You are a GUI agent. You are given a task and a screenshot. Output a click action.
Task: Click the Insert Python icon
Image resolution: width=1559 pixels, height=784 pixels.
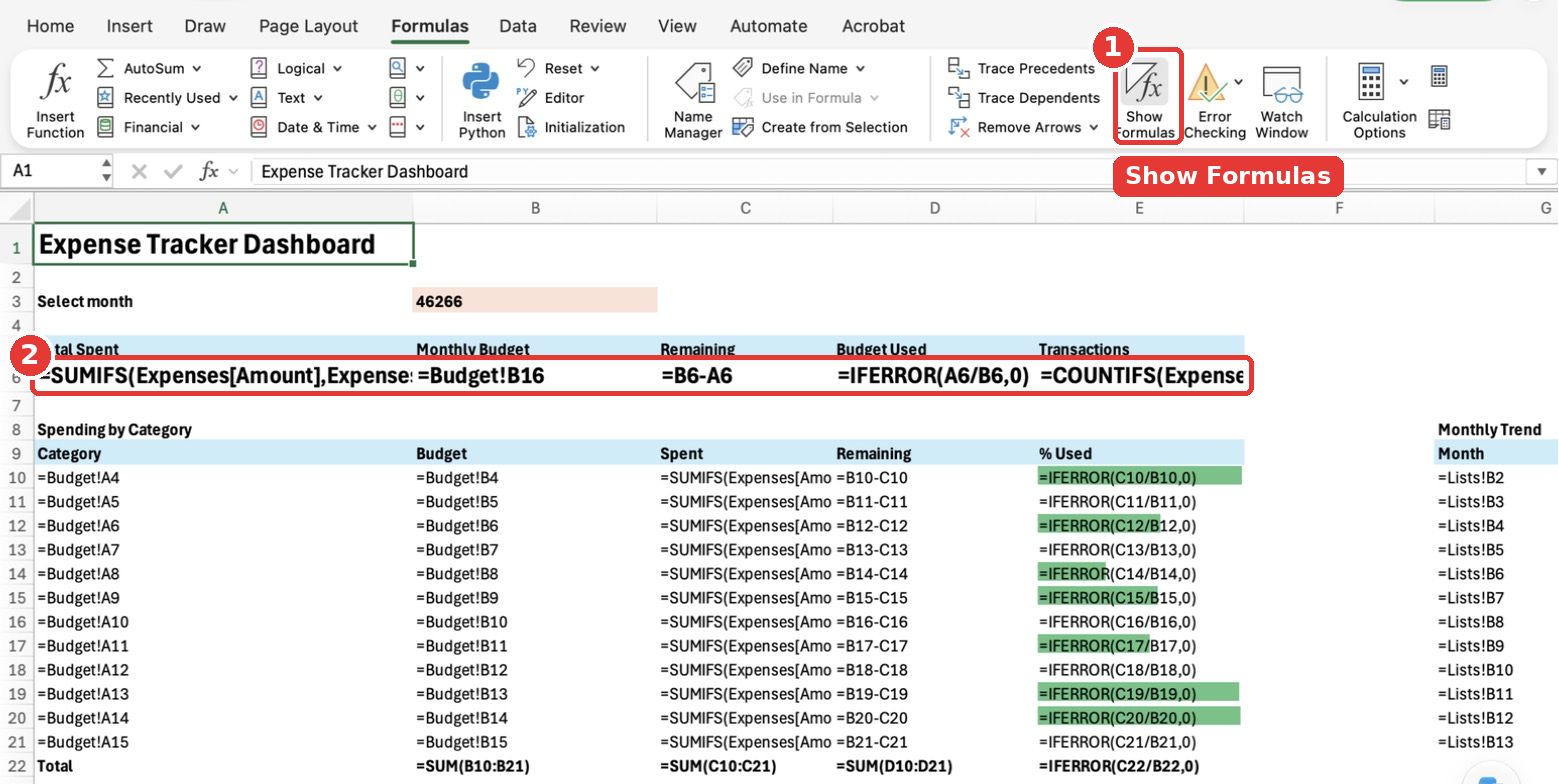pos(481,82)
